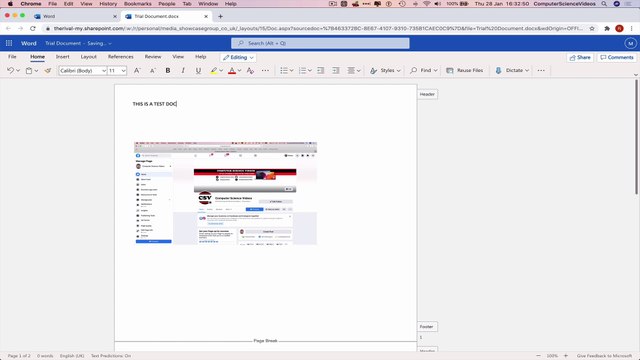This screenshot has height=360, width=640.
Task: Open the Office app launcher grid
Action: pos(9,43)
